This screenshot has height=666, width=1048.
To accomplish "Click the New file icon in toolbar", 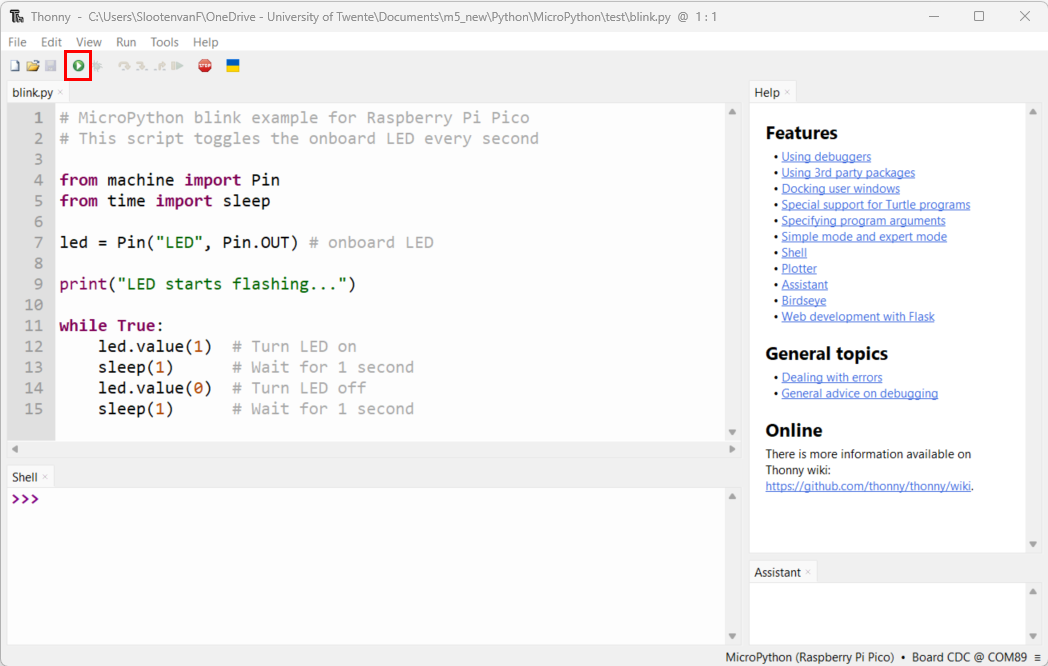I will [x=15, y=66].
